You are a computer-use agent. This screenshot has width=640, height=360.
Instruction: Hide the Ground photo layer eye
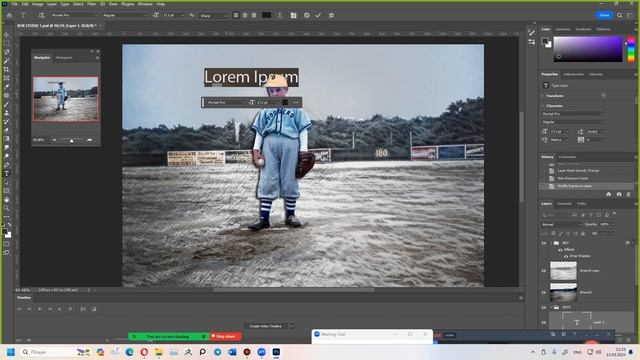click(x=544, y=292)
